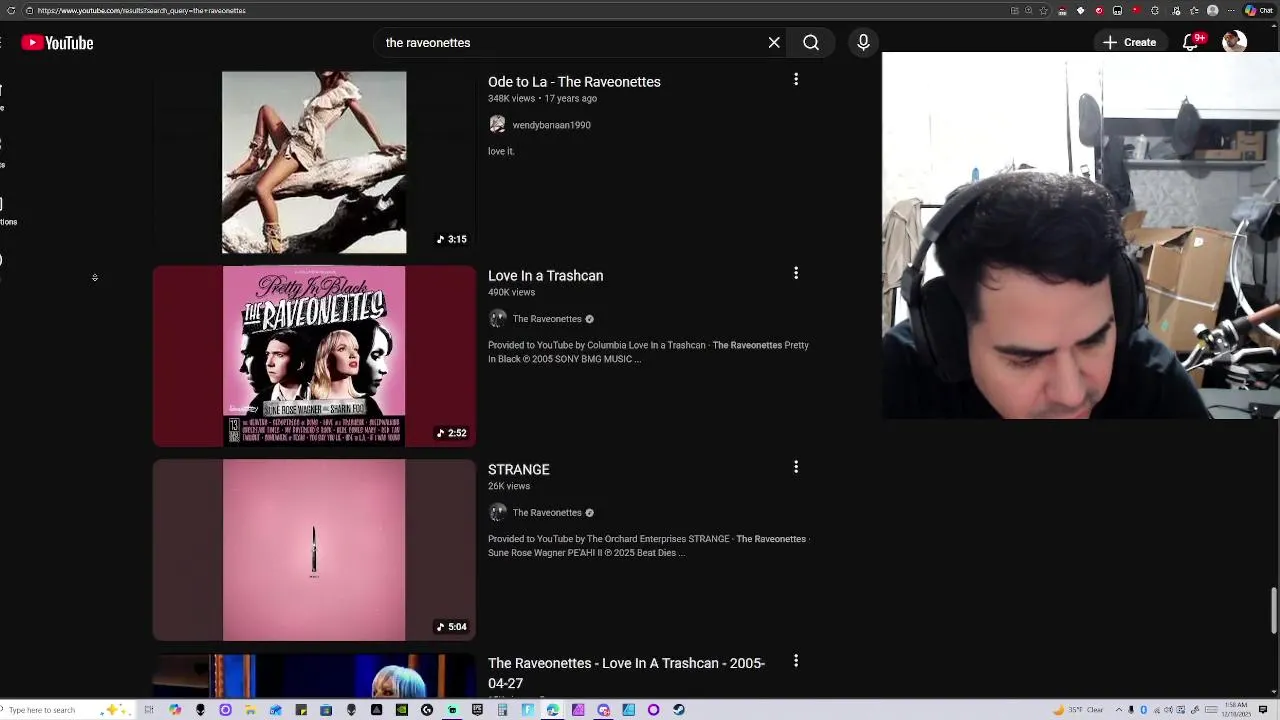Add page to favorites with star icon
The width and height of the screenshot is (1280, 720).
(1043, 10)
